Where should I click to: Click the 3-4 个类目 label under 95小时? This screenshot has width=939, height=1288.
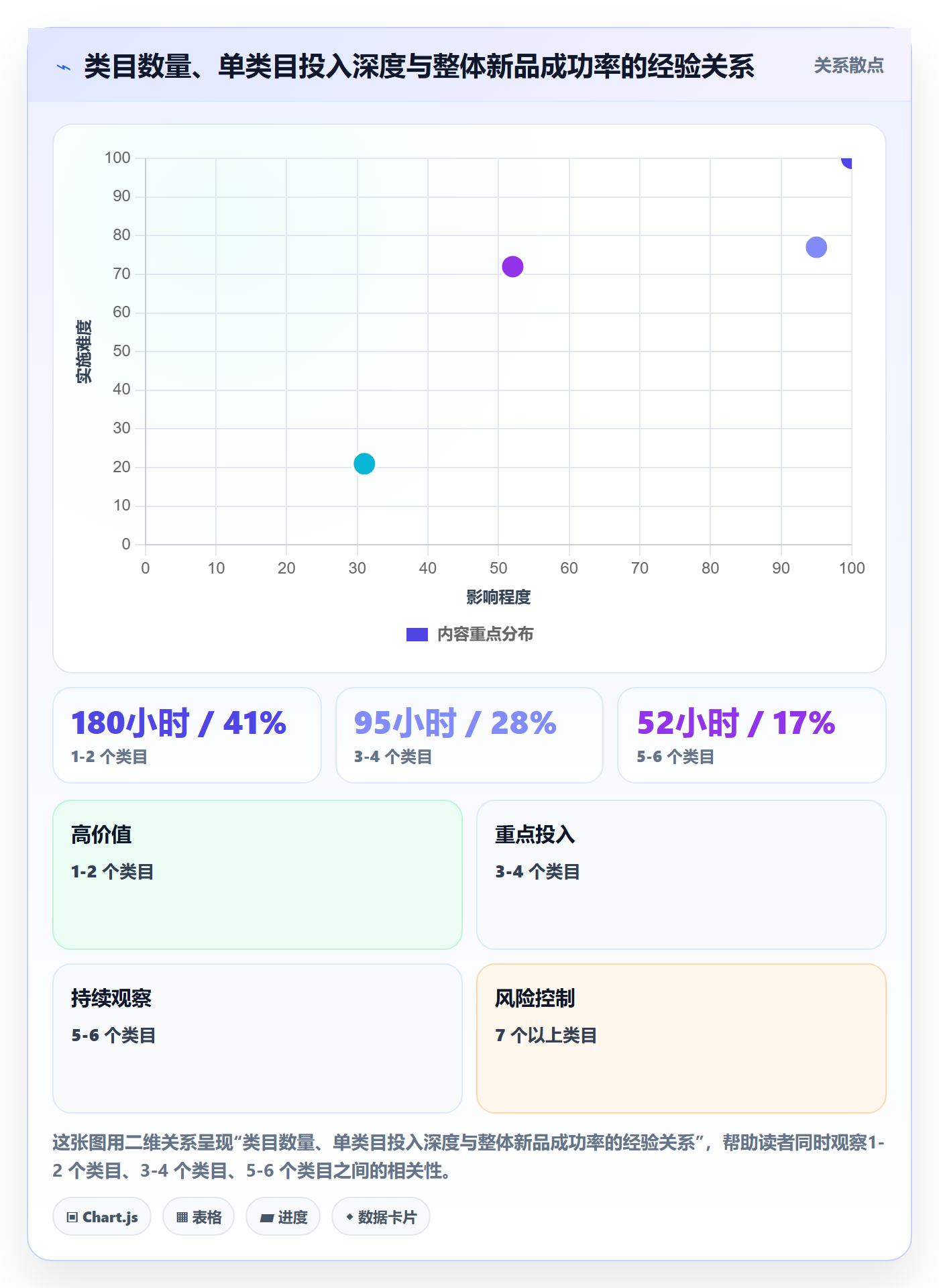click(x=393, y=757)
